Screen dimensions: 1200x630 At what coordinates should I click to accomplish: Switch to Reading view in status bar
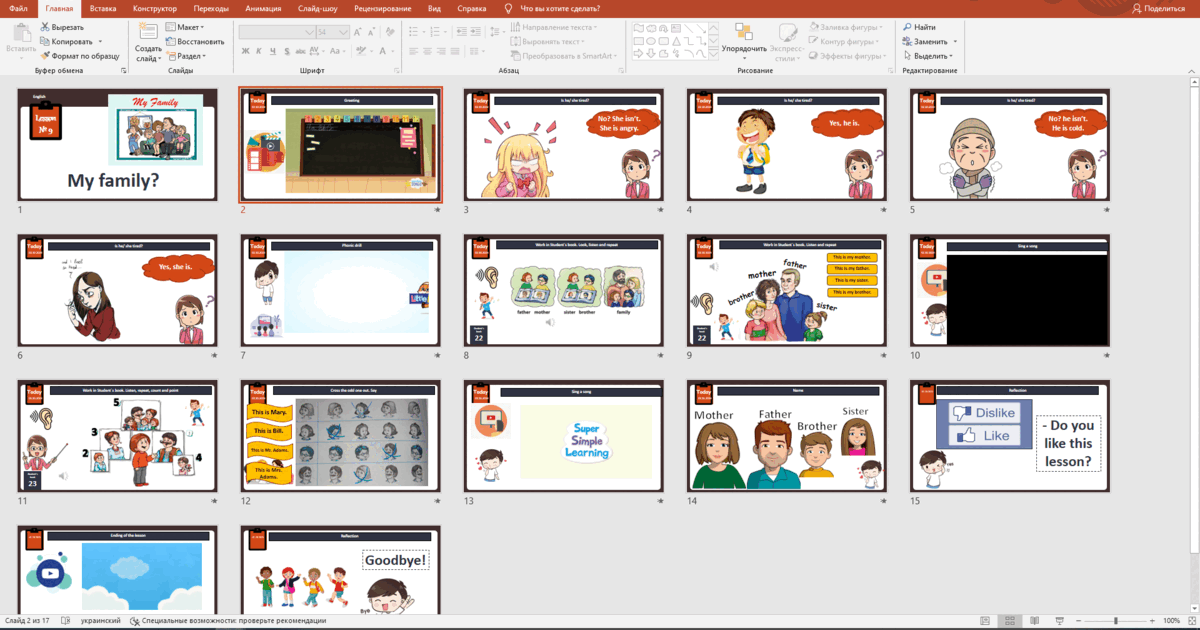(x=1035, y=621)
